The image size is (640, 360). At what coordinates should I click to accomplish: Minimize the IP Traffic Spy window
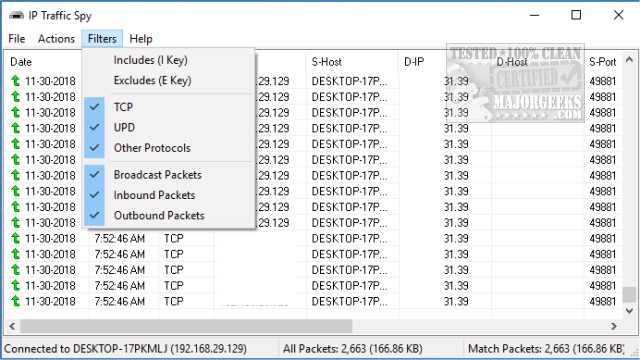[x=535, y=16]
